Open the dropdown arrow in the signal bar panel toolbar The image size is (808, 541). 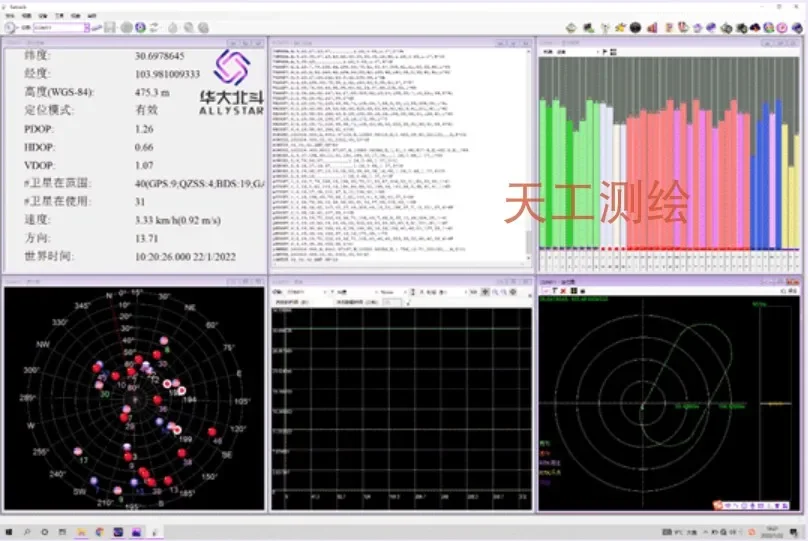tap(598, 52)
